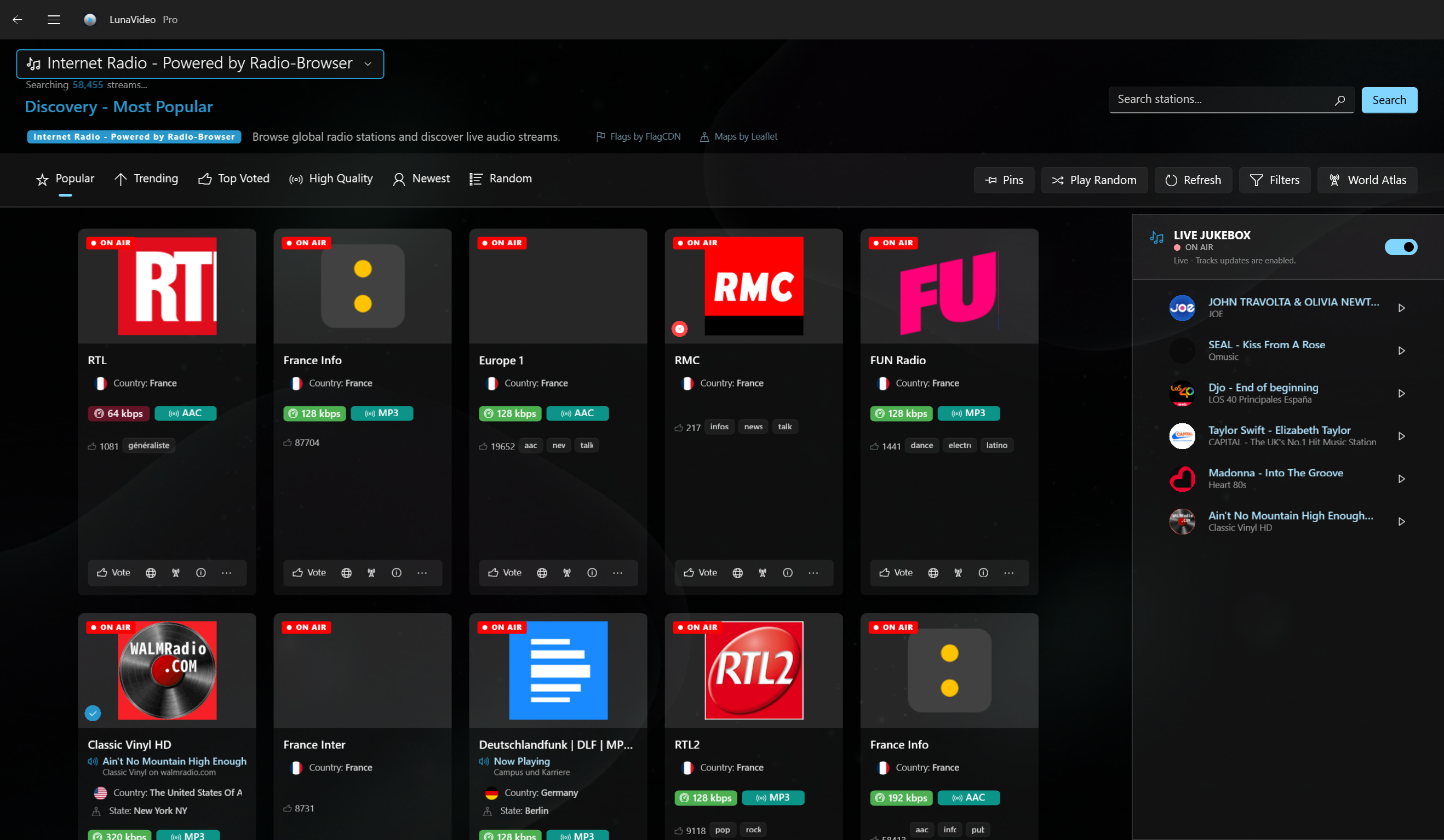Switch to the Trending tab
The width and height of the screenshot is (1444, 840).
pyautogui.click(x=146, y=179)
